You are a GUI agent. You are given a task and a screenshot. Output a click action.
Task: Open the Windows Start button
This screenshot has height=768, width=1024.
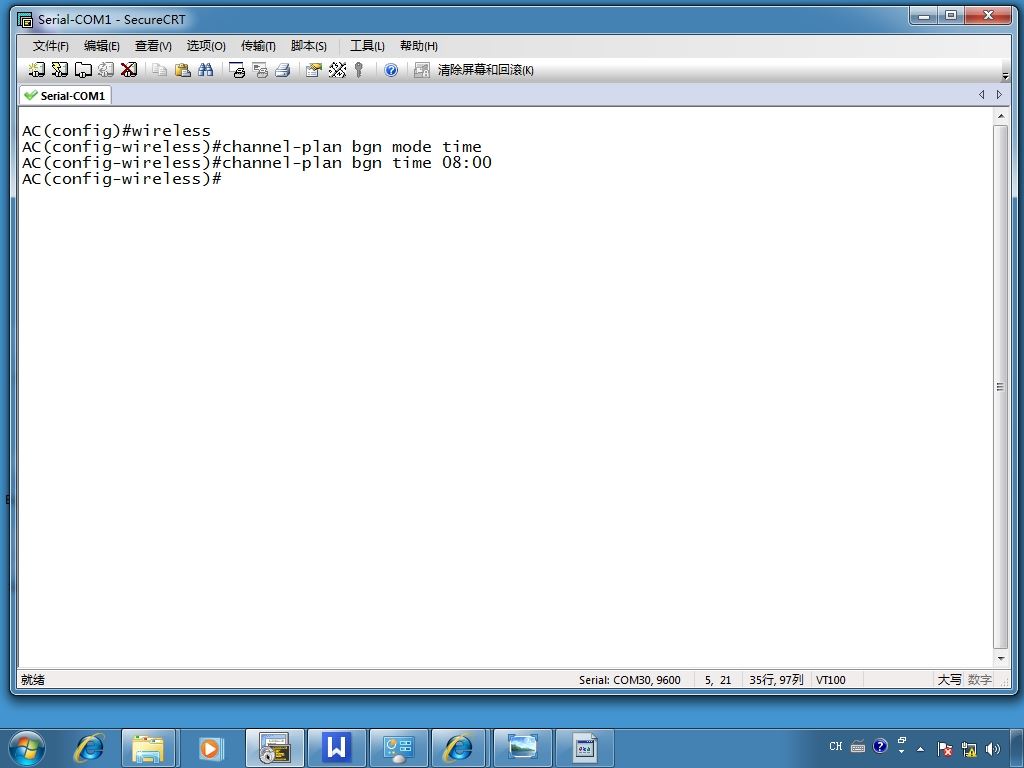pos(27,748)
